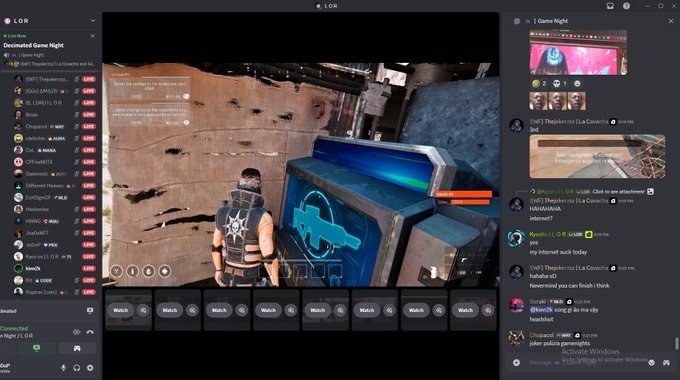The image size is (680, 380).
Task: Open the Inbox icon in title bar
Action: 610,6
